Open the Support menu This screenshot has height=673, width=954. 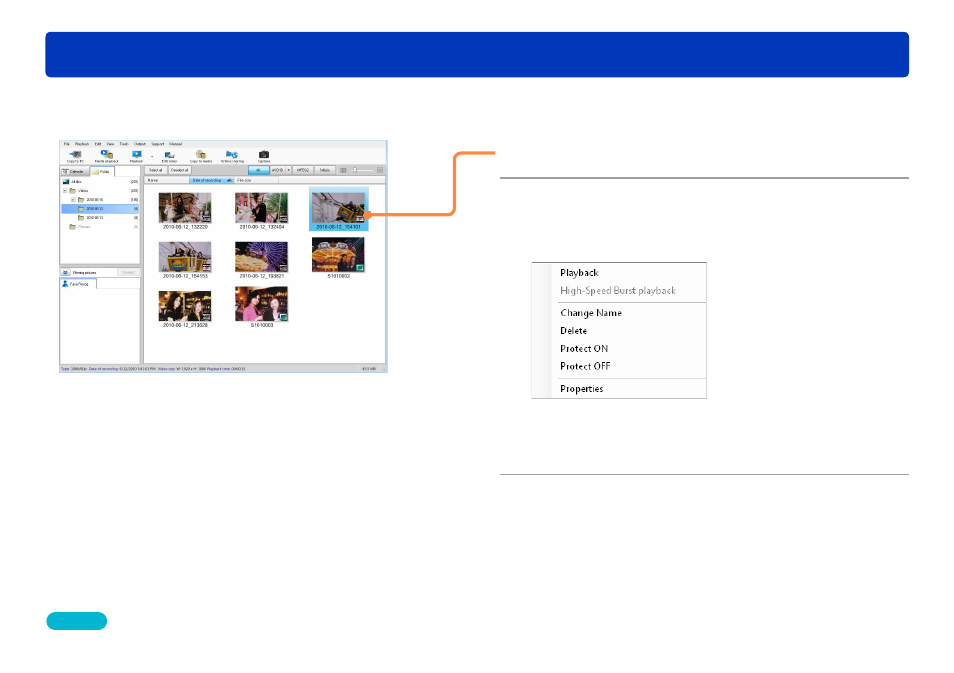tap(158, 144)
